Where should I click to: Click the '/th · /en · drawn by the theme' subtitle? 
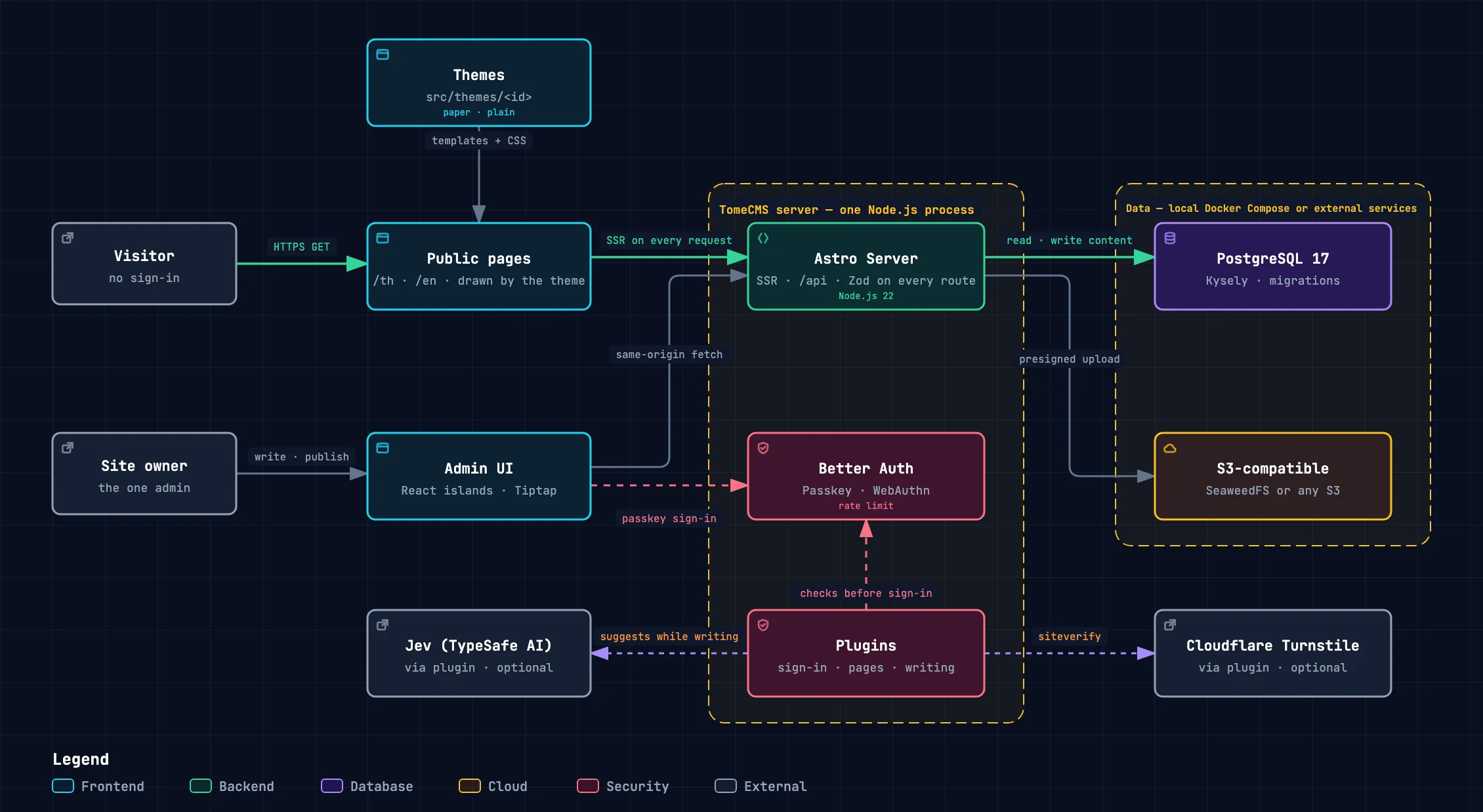[479, 280]
